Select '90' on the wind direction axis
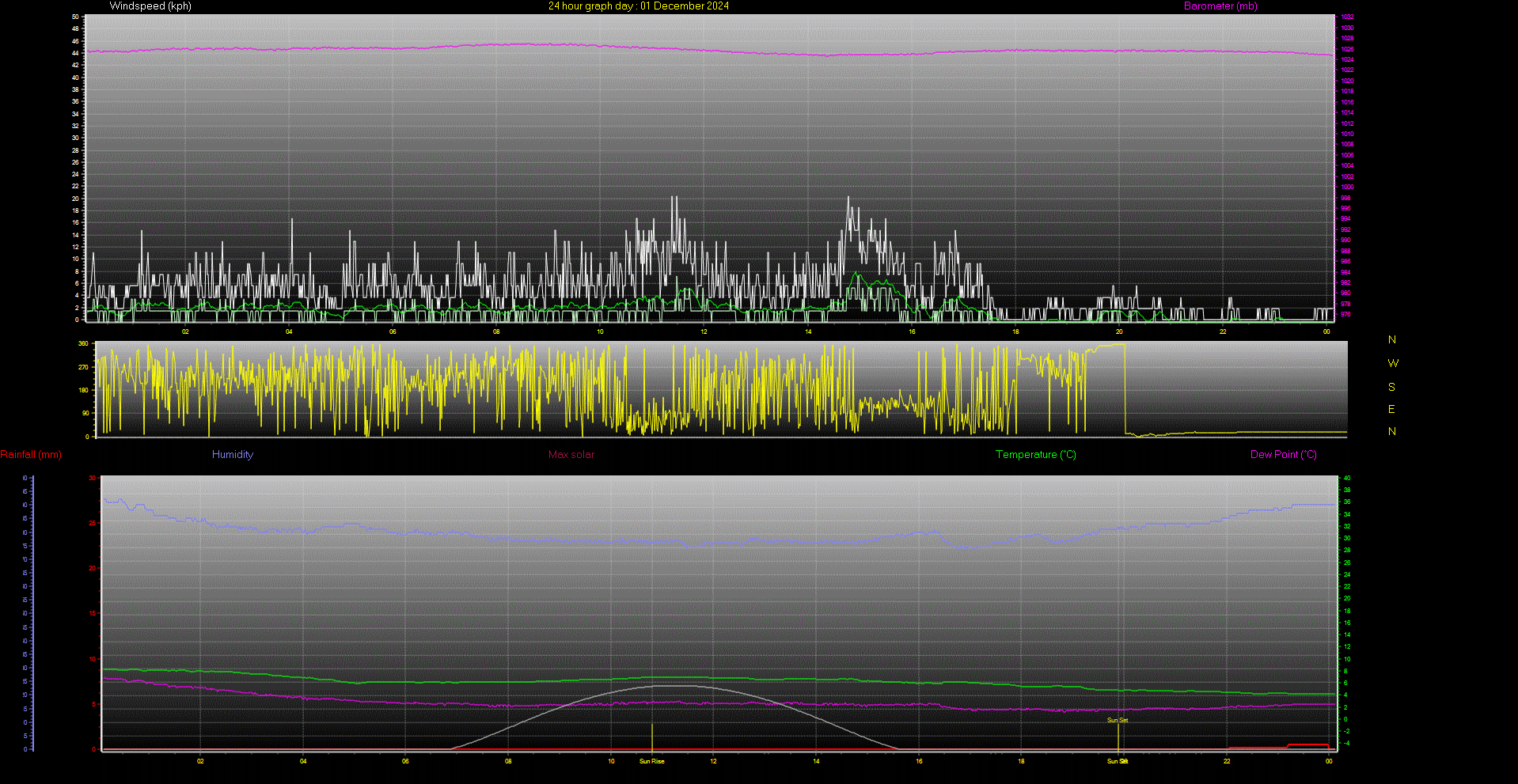 tap(85, 413)
